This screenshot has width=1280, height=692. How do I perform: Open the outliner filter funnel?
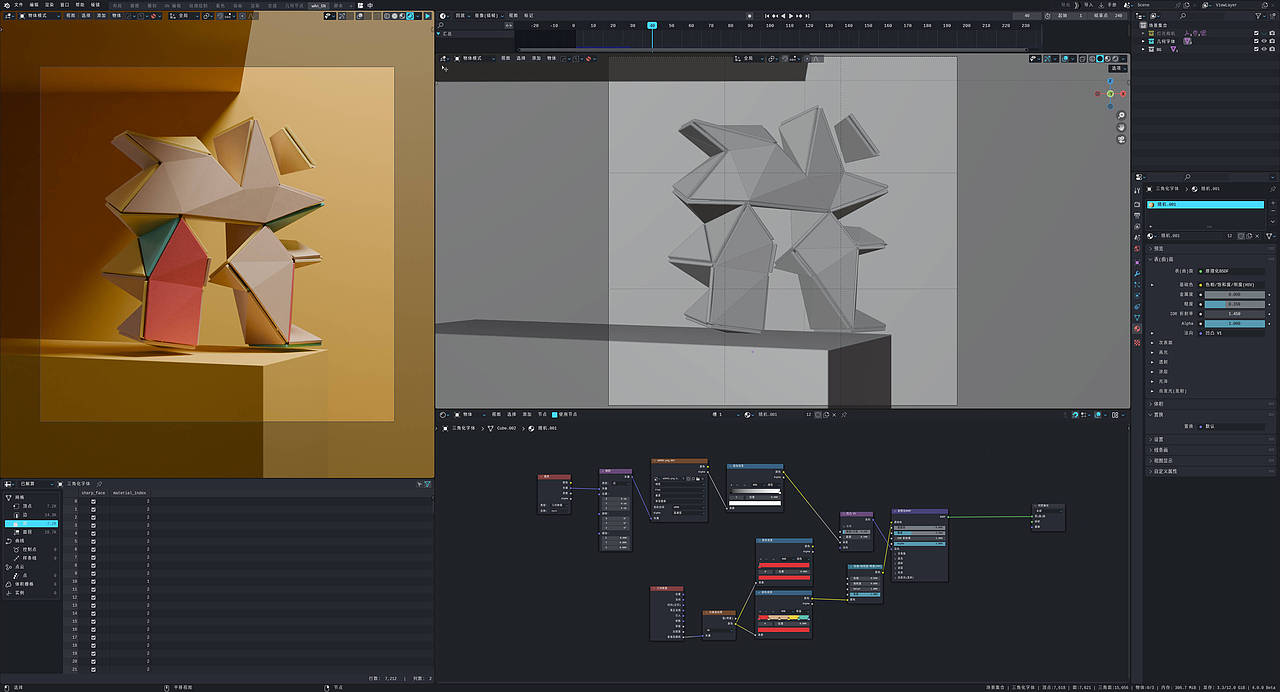(1258, 16)
